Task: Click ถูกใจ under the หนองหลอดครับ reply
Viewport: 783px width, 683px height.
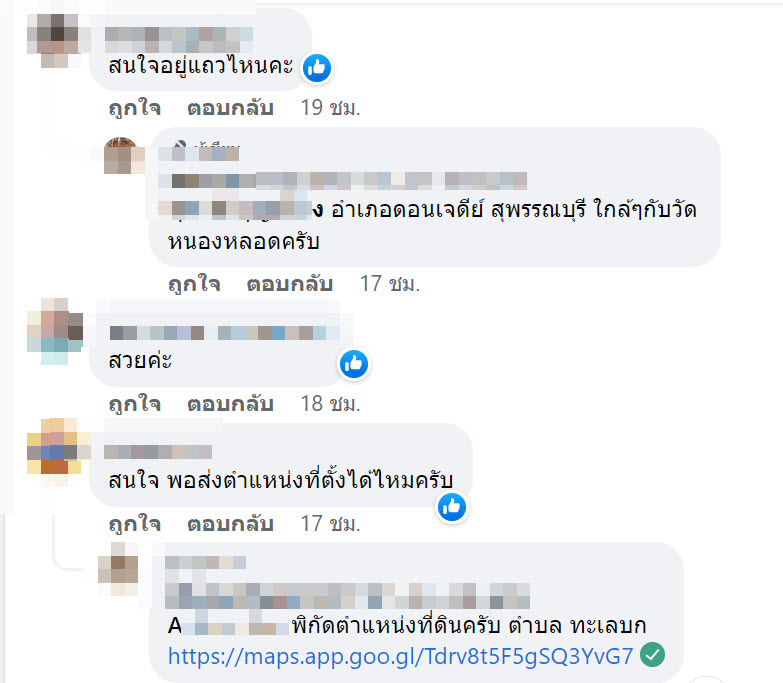Action: pyautogui.click(x=194, y=284)
